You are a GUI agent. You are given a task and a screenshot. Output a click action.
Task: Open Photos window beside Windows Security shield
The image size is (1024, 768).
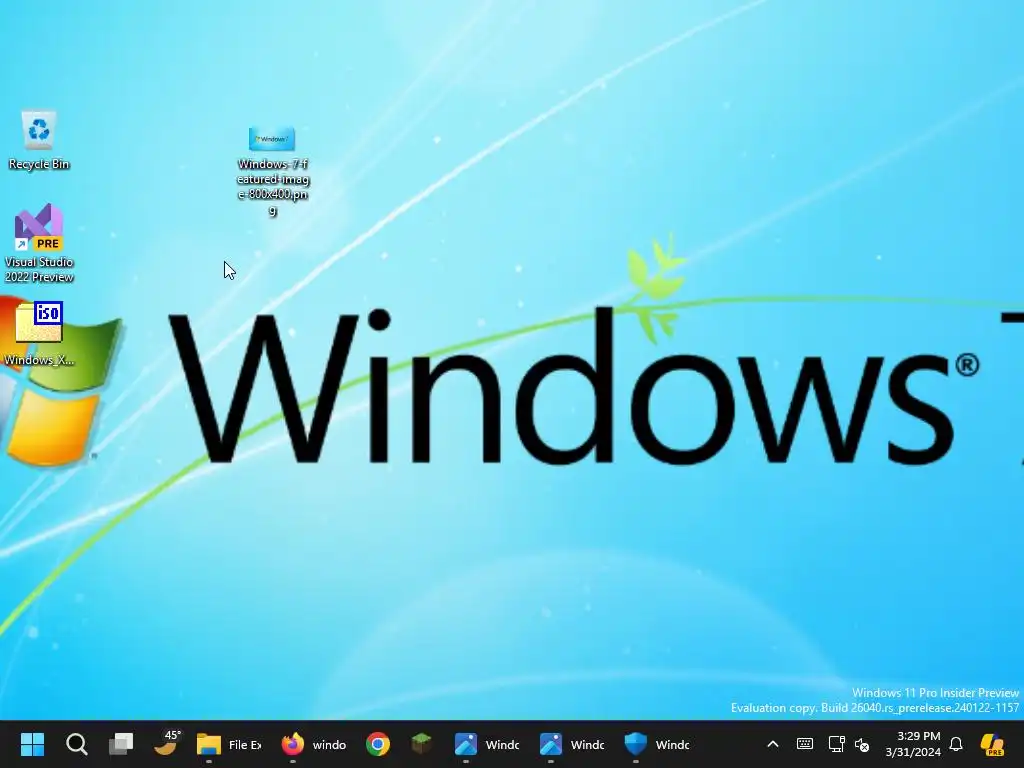pyautogui.click(x=571, y=744)
